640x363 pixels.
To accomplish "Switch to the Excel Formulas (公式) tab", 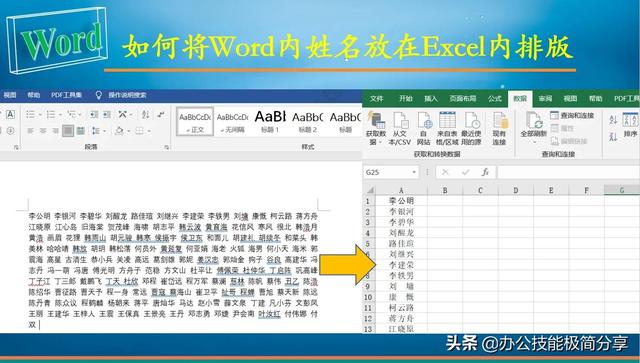I will [x=495, y=99].
